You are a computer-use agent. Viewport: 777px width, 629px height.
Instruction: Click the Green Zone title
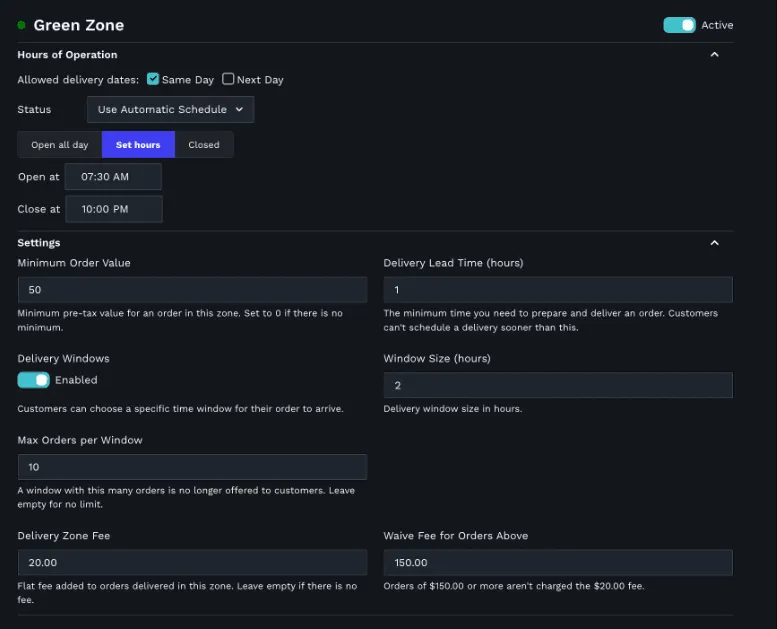(x=79, y=25)
